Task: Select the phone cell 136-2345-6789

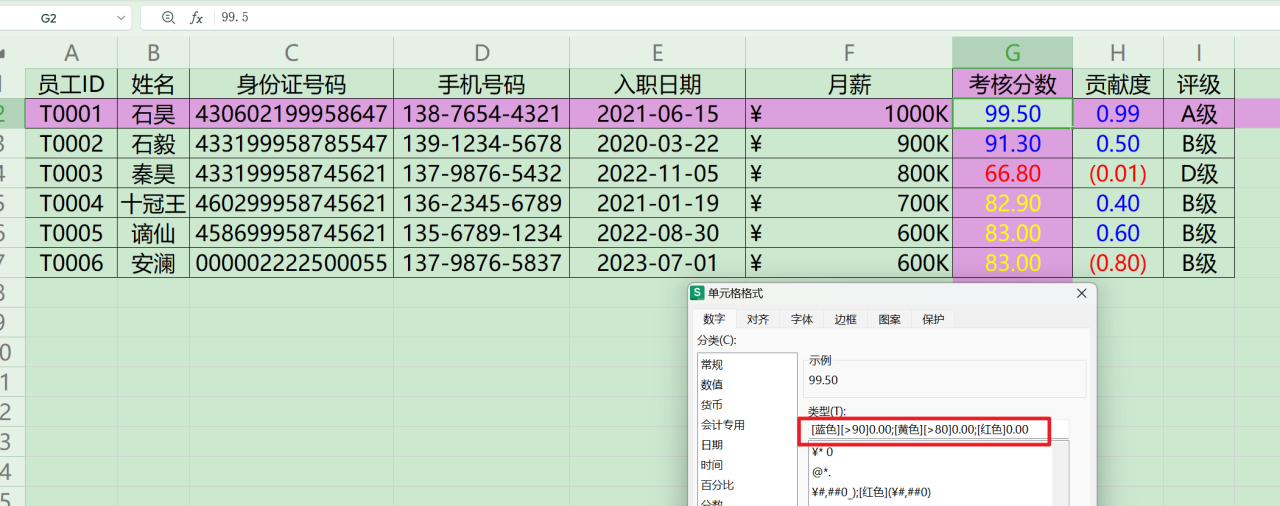Action: (x=481, y=203)
